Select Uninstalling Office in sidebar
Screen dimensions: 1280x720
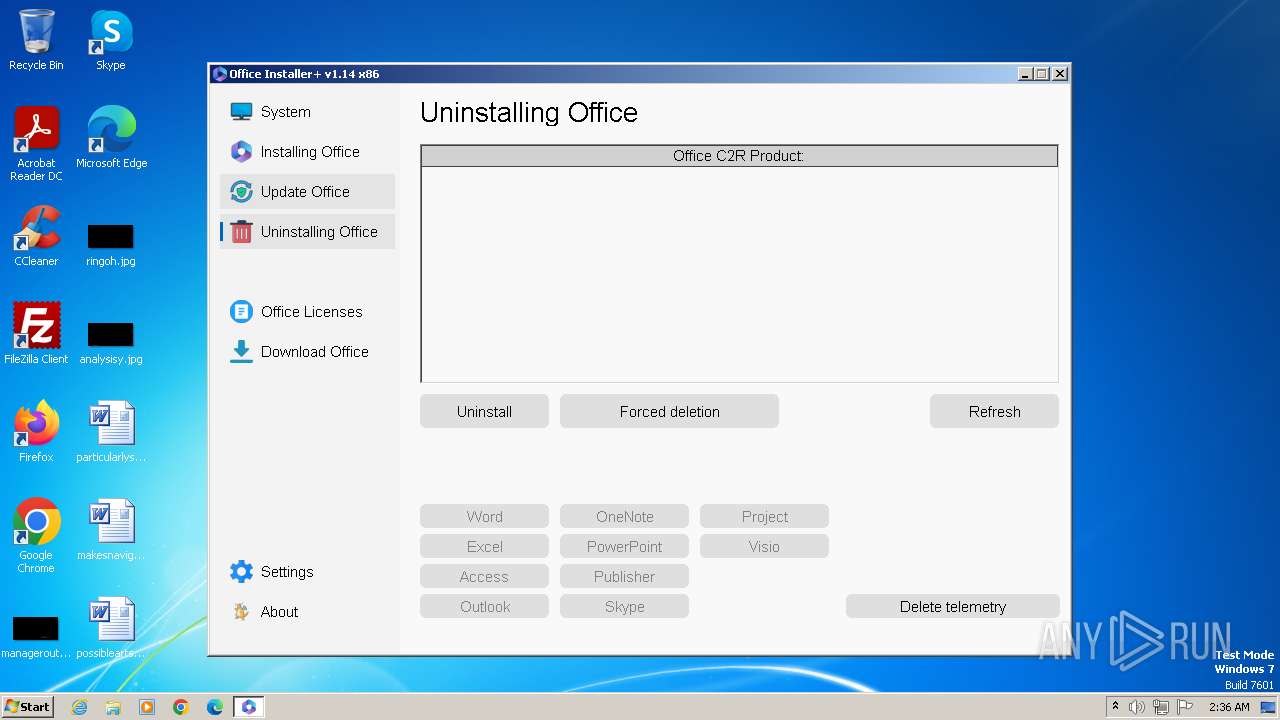pos(307,232)
